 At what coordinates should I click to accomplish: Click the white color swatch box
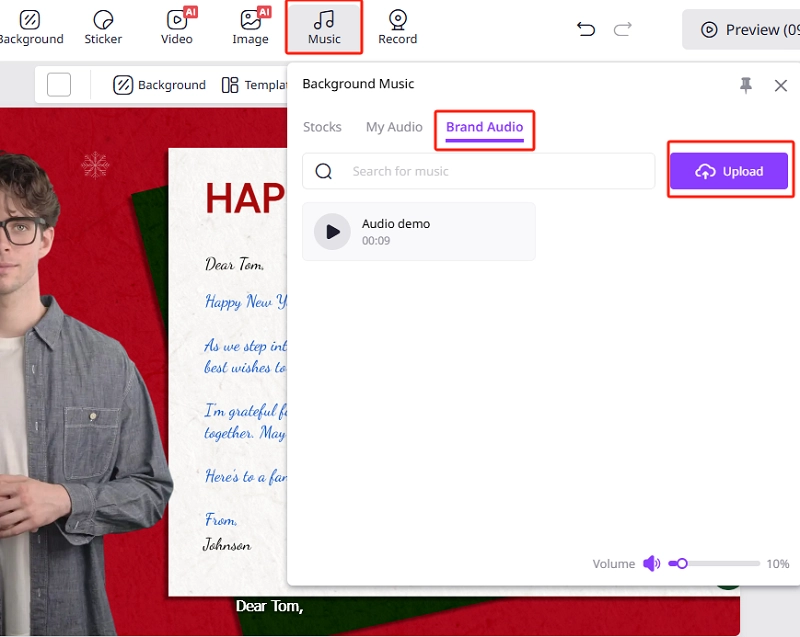tap(59, 85)
